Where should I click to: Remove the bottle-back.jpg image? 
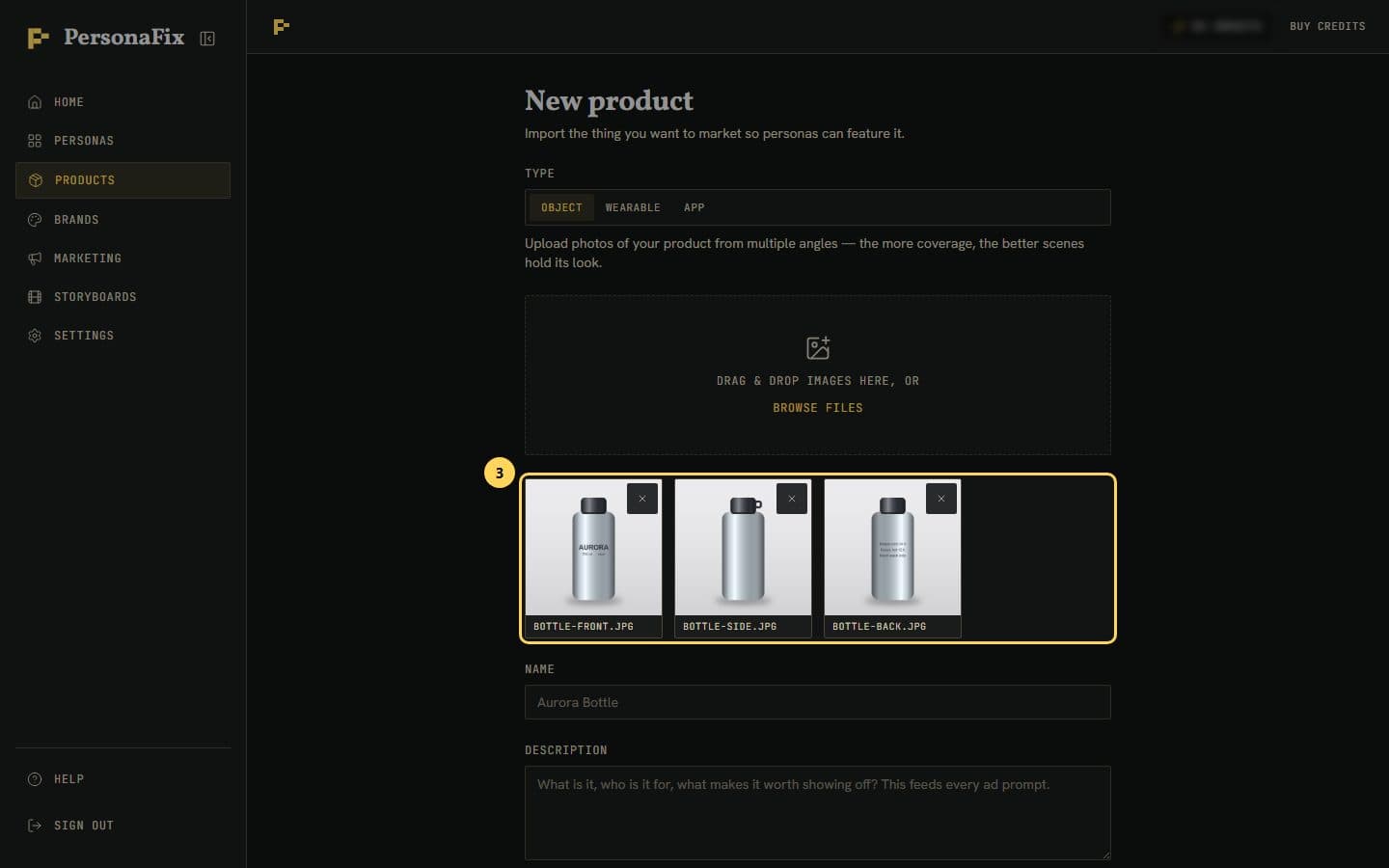(941, 499)
